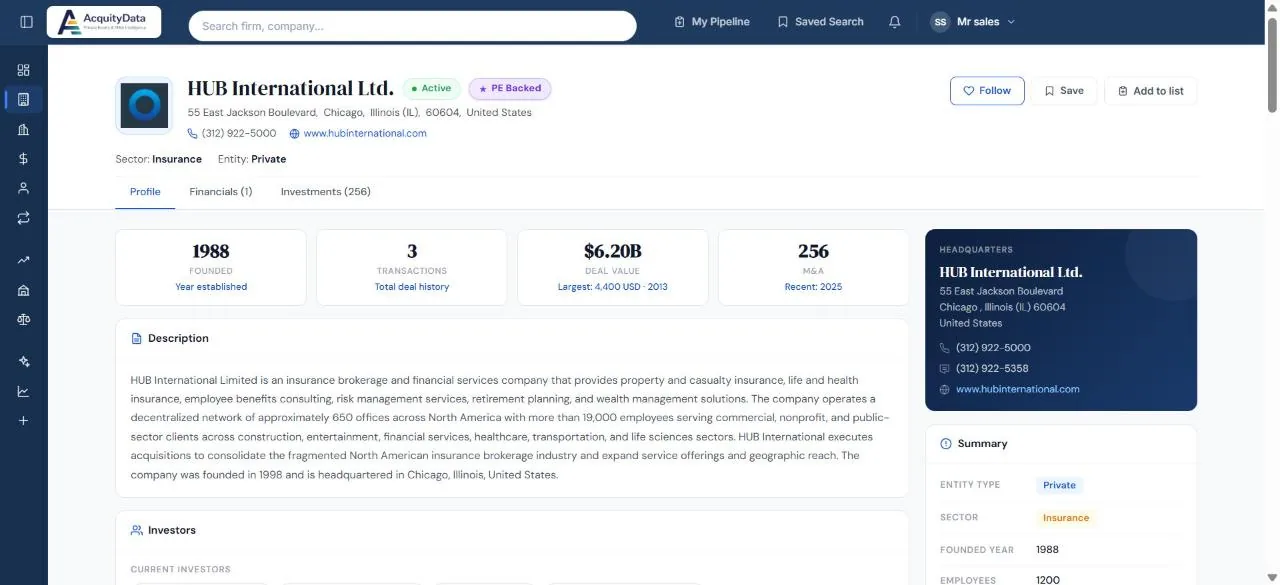The height and width of the screenshot is (585, 1280).
Task: Click 'CURRENT INVESTORS' heading
Action: pyautogui.click(x=181, y=569)
